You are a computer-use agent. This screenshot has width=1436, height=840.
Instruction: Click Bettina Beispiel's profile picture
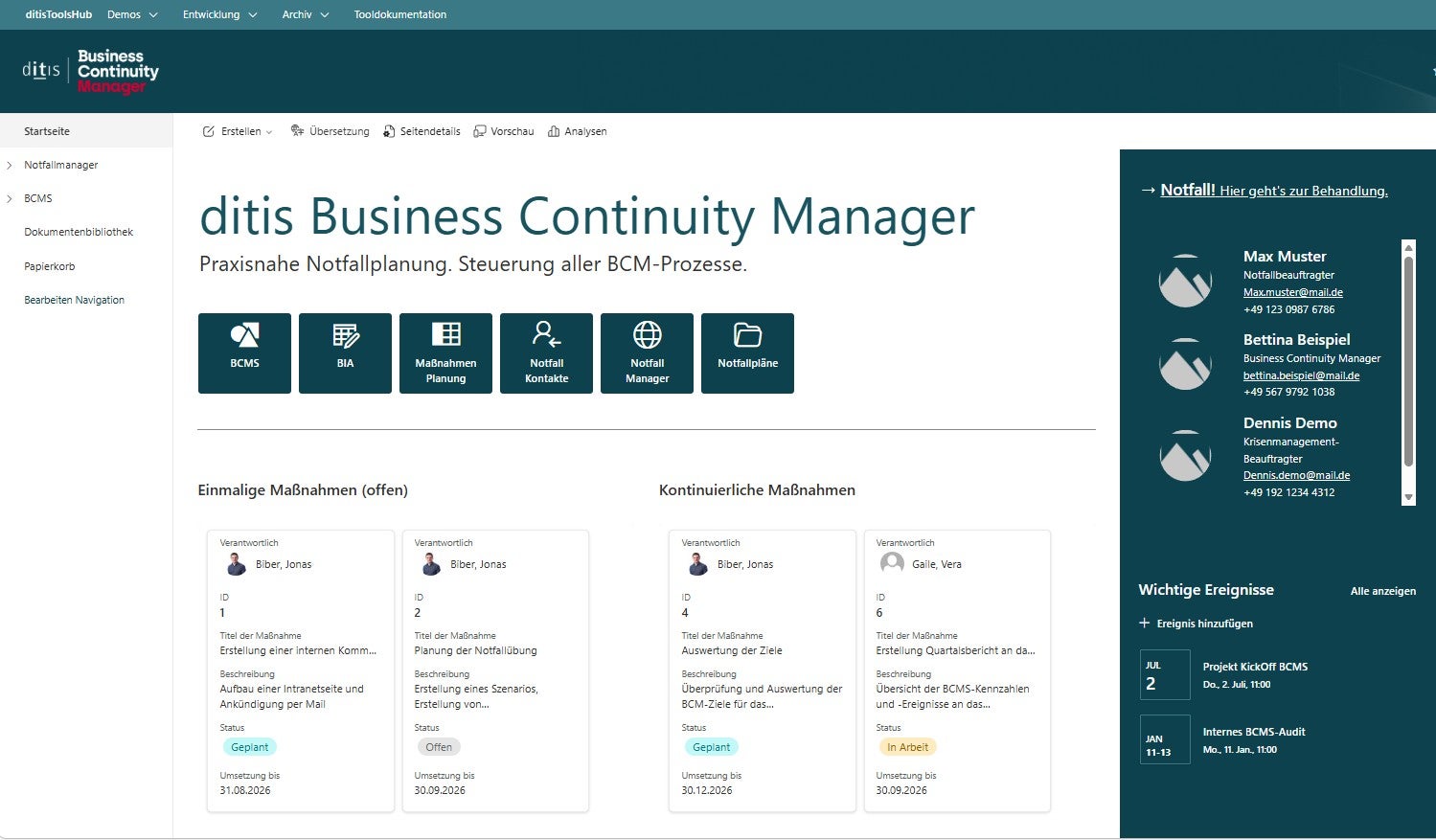(x=1185, y=364)
